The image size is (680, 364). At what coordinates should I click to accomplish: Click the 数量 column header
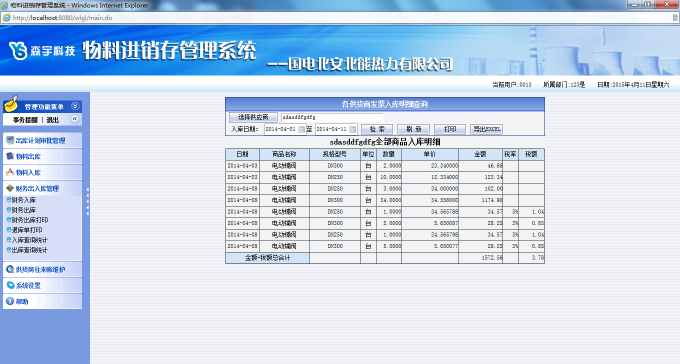pyautogui.click(x=389, y=154)
